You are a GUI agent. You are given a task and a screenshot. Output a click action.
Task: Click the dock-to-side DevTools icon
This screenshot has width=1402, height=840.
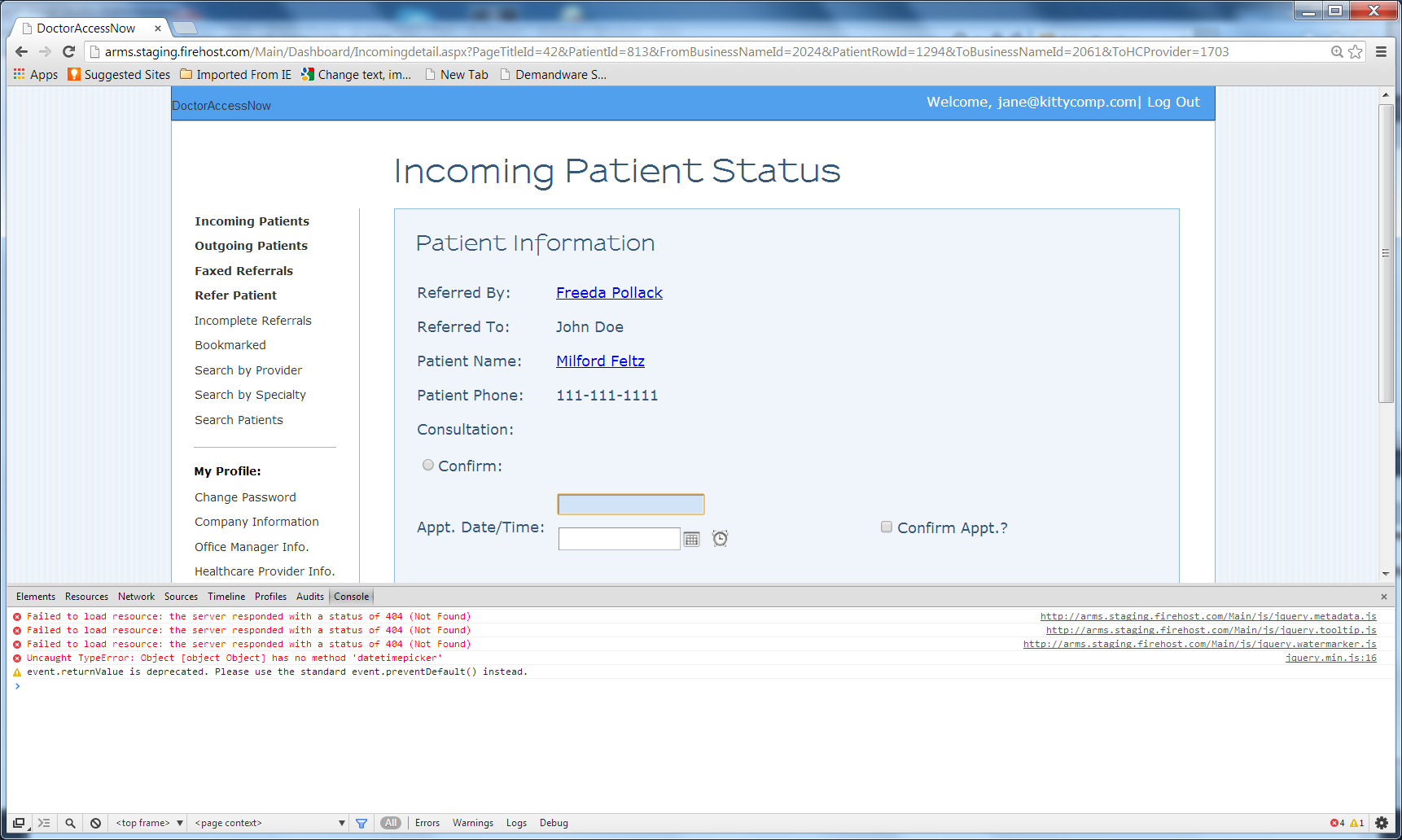tap(19, 823)
